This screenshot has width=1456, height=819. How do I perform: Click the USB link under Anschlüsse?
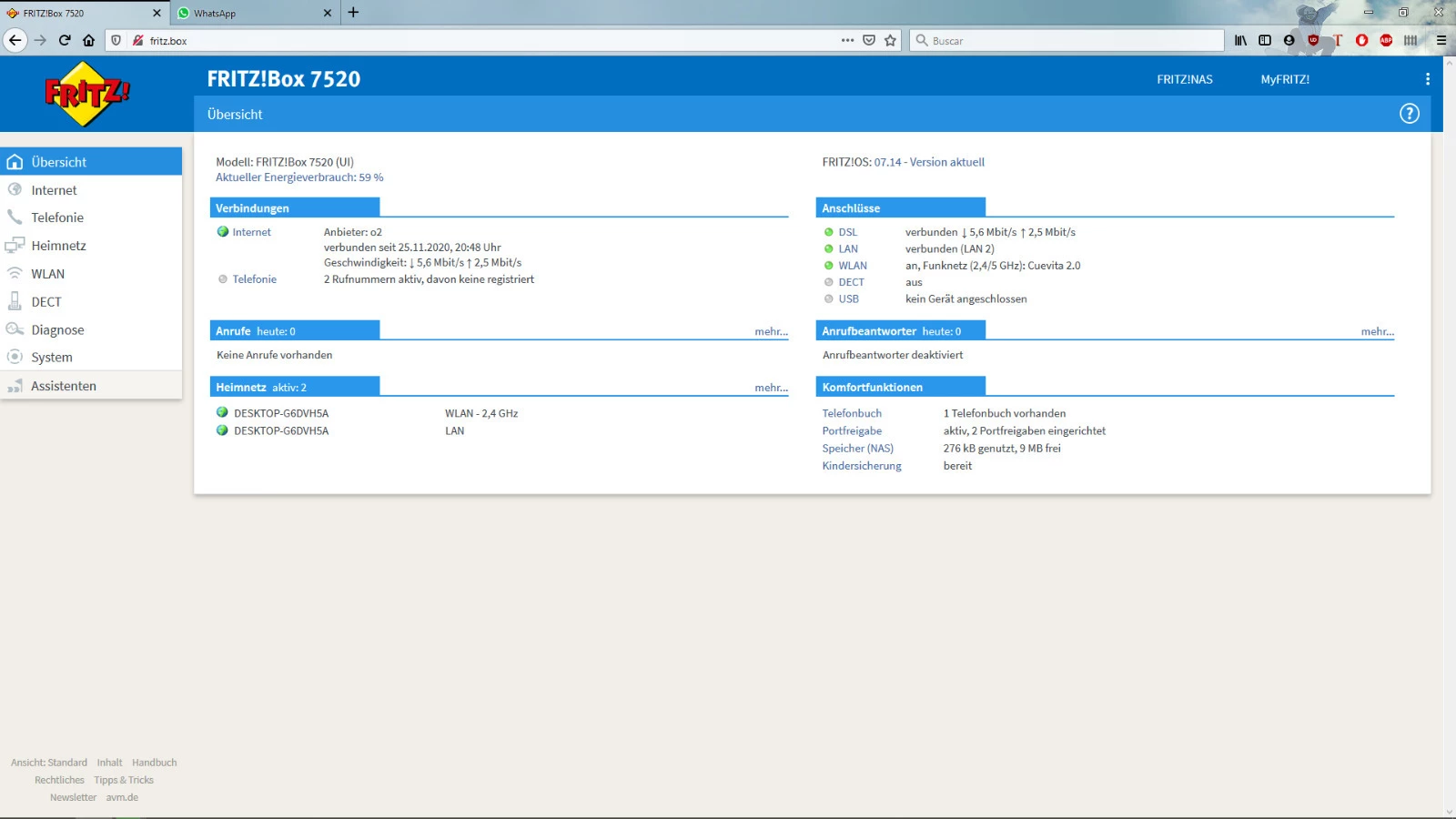[849, 298]
